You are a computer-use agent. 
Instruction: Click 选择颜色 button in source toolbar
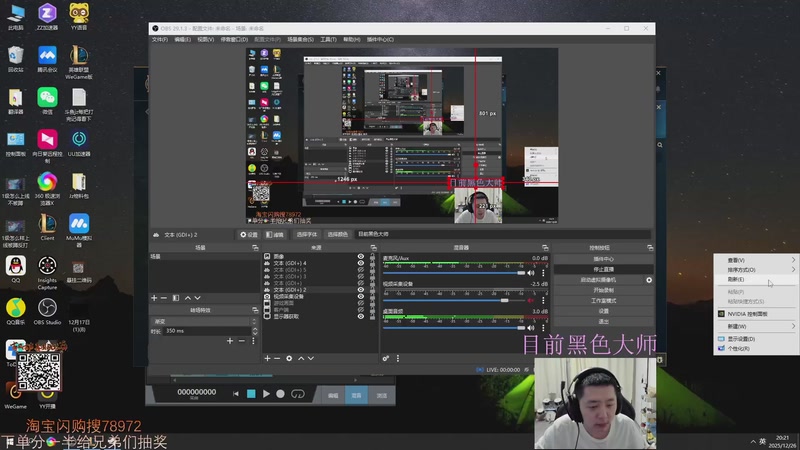(x=337, y=235)
